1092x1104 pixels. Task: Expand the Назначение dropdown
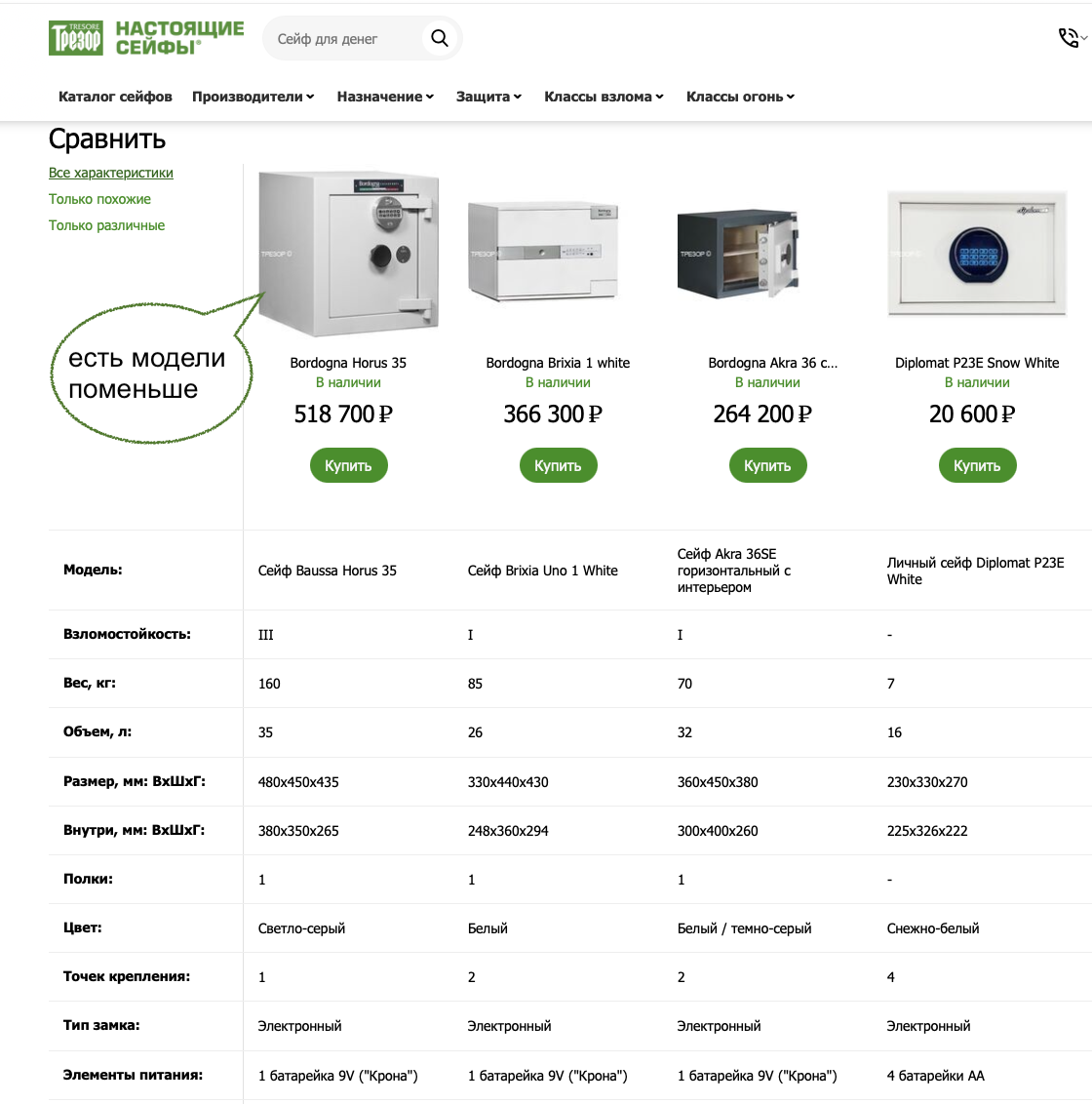click(x=385, y=97)
